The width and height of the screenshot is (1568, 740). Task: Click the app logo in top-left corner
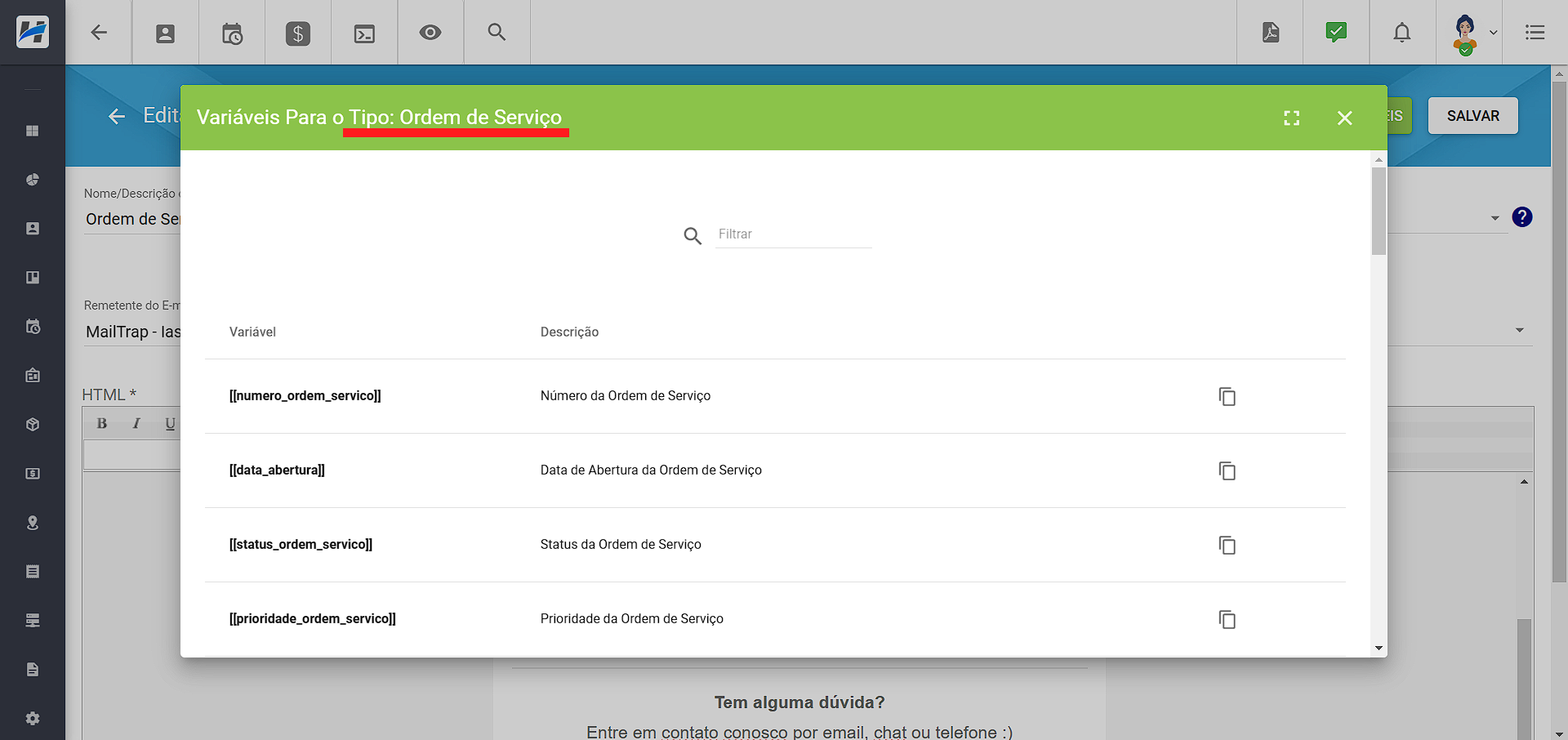pos(33,33)
